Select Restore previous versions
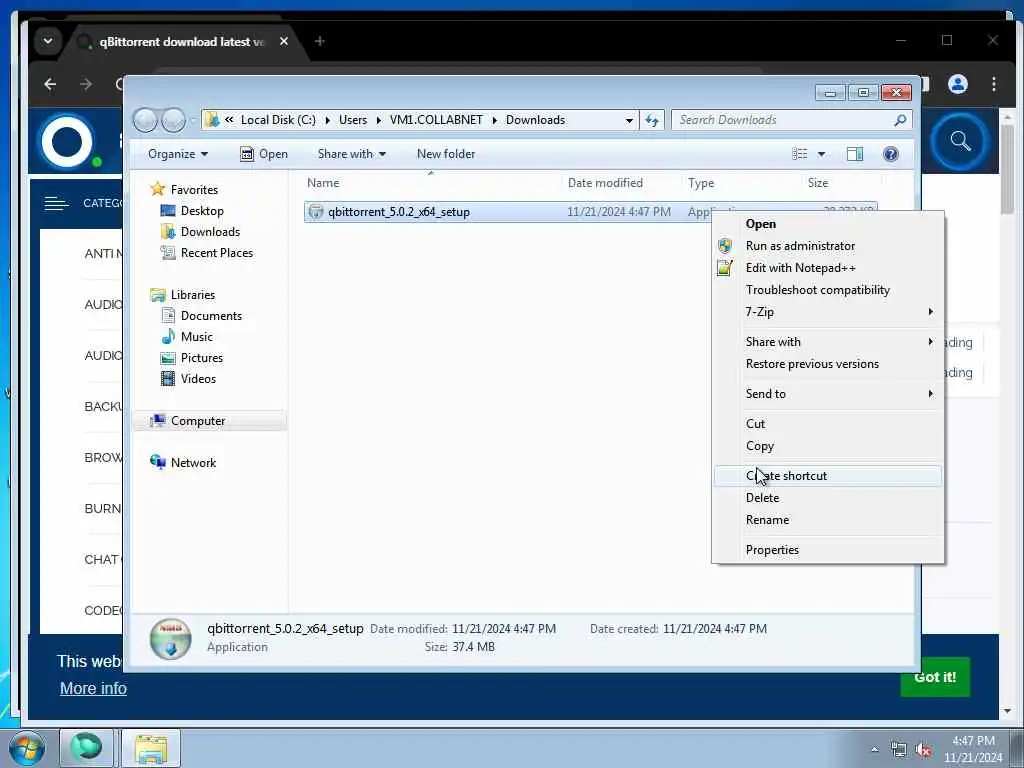1024x768 pixels. pyautogui.click(x=812, y=364)
